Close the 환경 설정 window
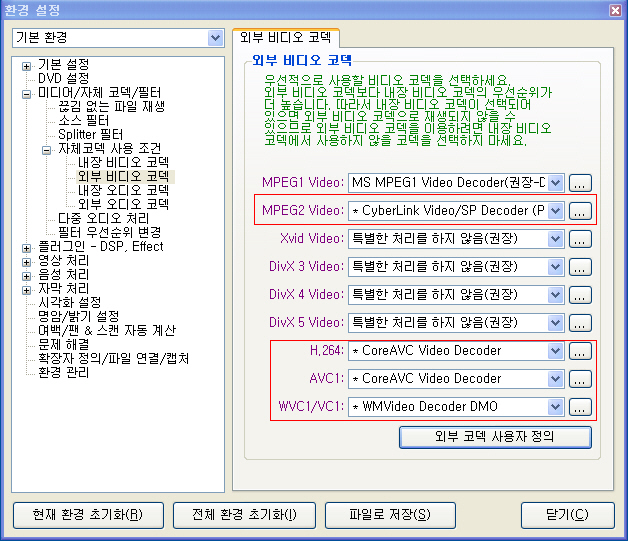Image resolution: width=628 pixels, height=541 pixels. [616, 10]
